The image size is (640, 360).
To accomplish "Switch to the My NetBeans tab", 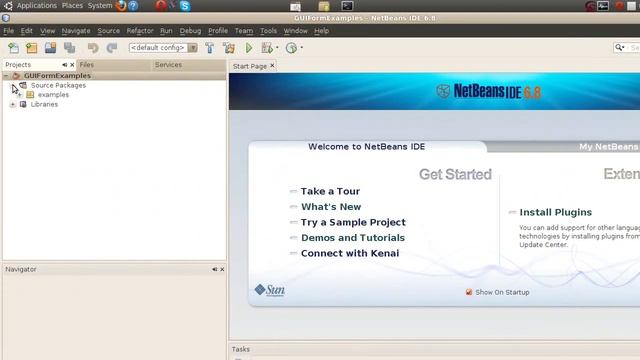I will (608, 147).
